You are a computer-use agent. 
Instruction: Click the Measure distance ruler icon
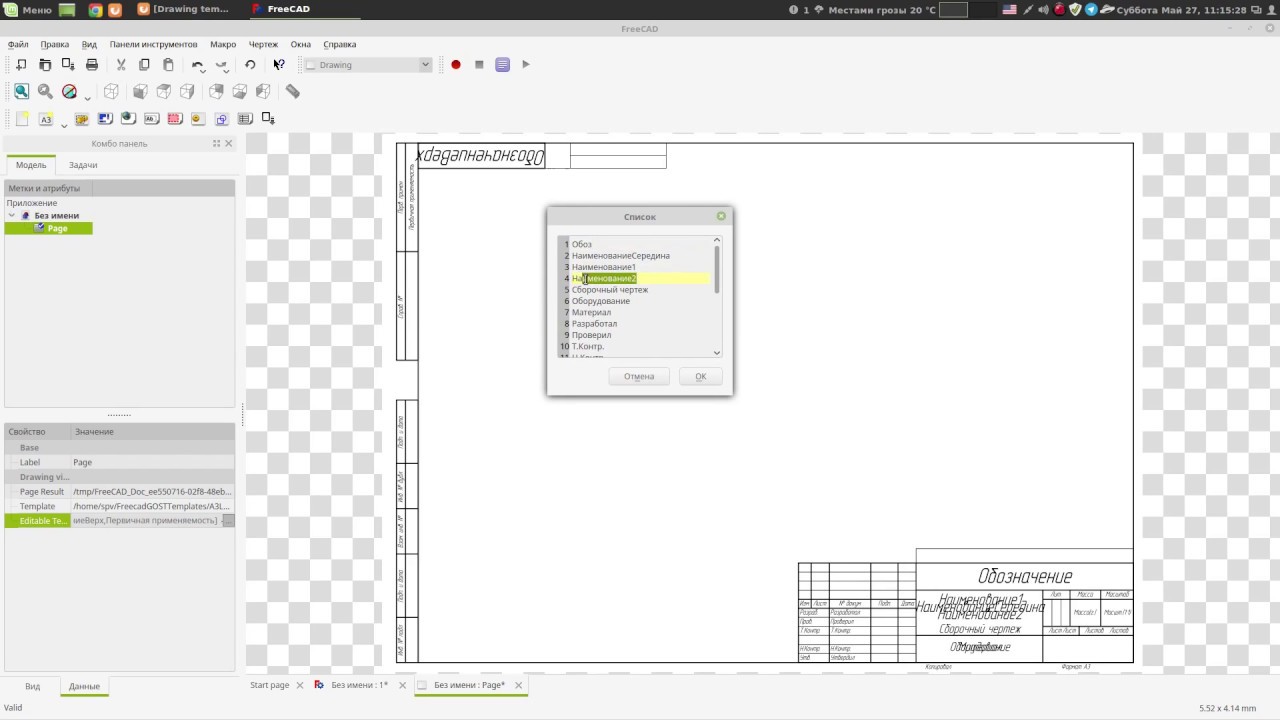pos(292,91)
